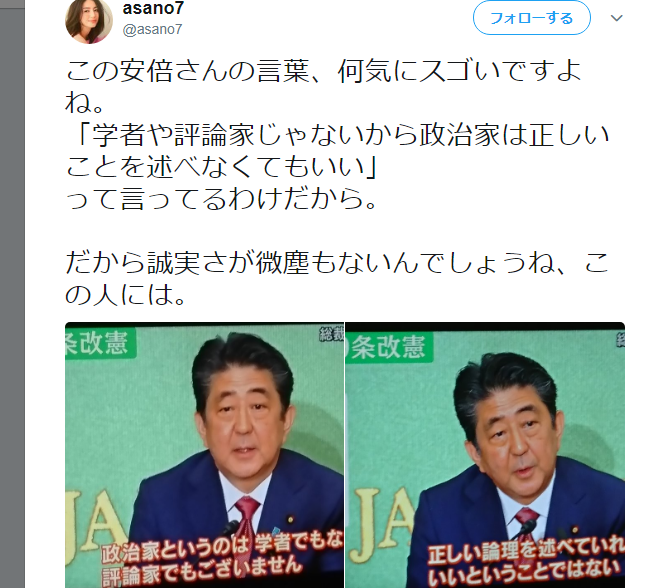Click the @asano7 handle
The height and width of the screenshot is (588, 663).
click(x=152, y=29)
